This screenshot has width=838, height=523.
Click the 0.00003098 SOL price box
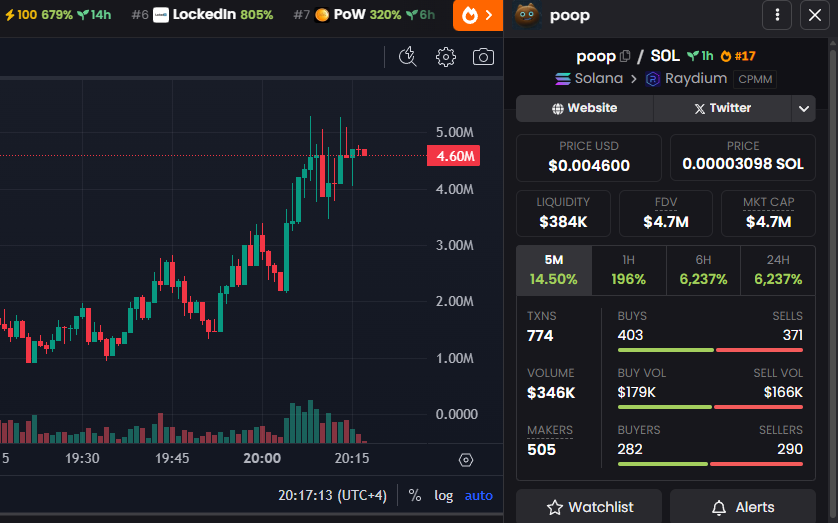pyautogui.click(x=743, y=158)
